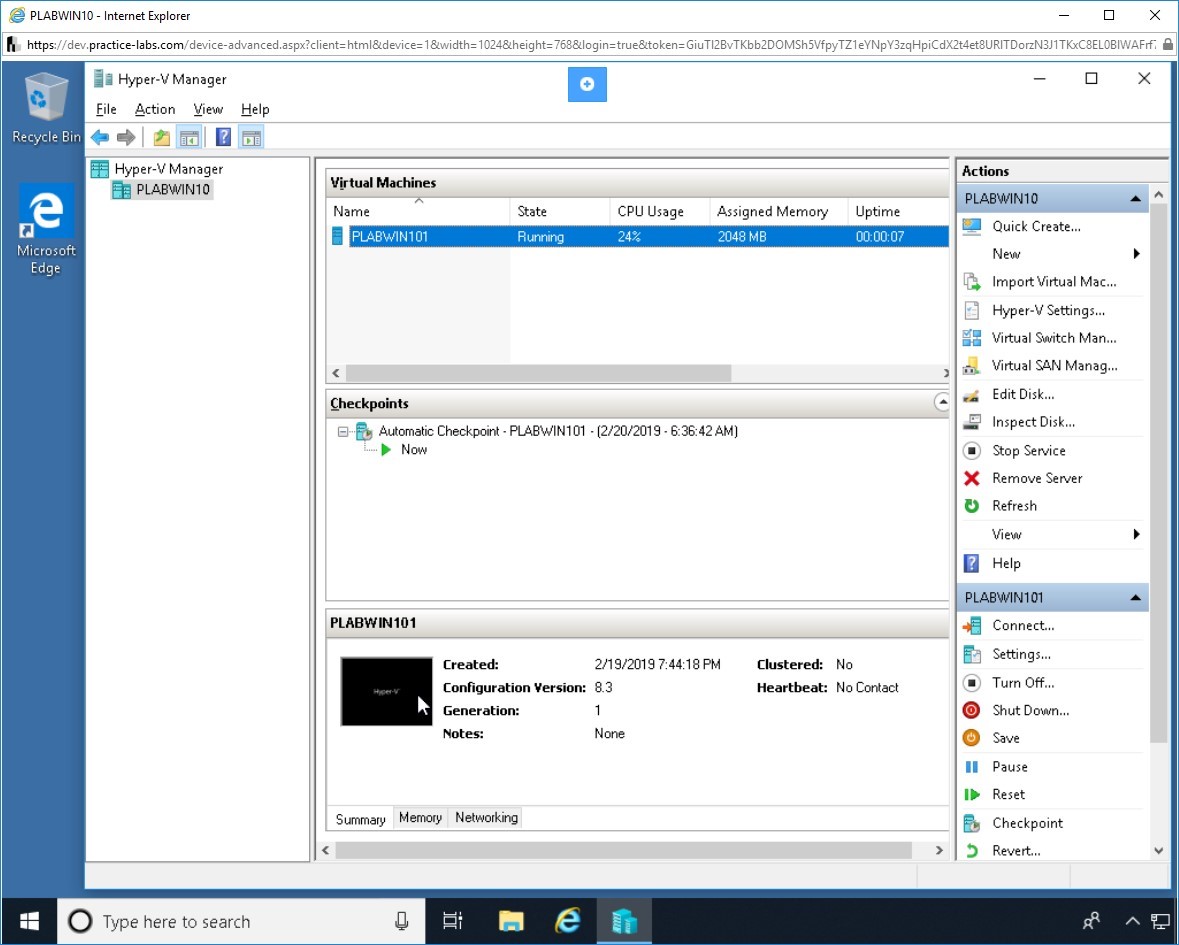The image size is (1179, 945).
Task: Open the View menu in menu bar
Action: (208, 109)
